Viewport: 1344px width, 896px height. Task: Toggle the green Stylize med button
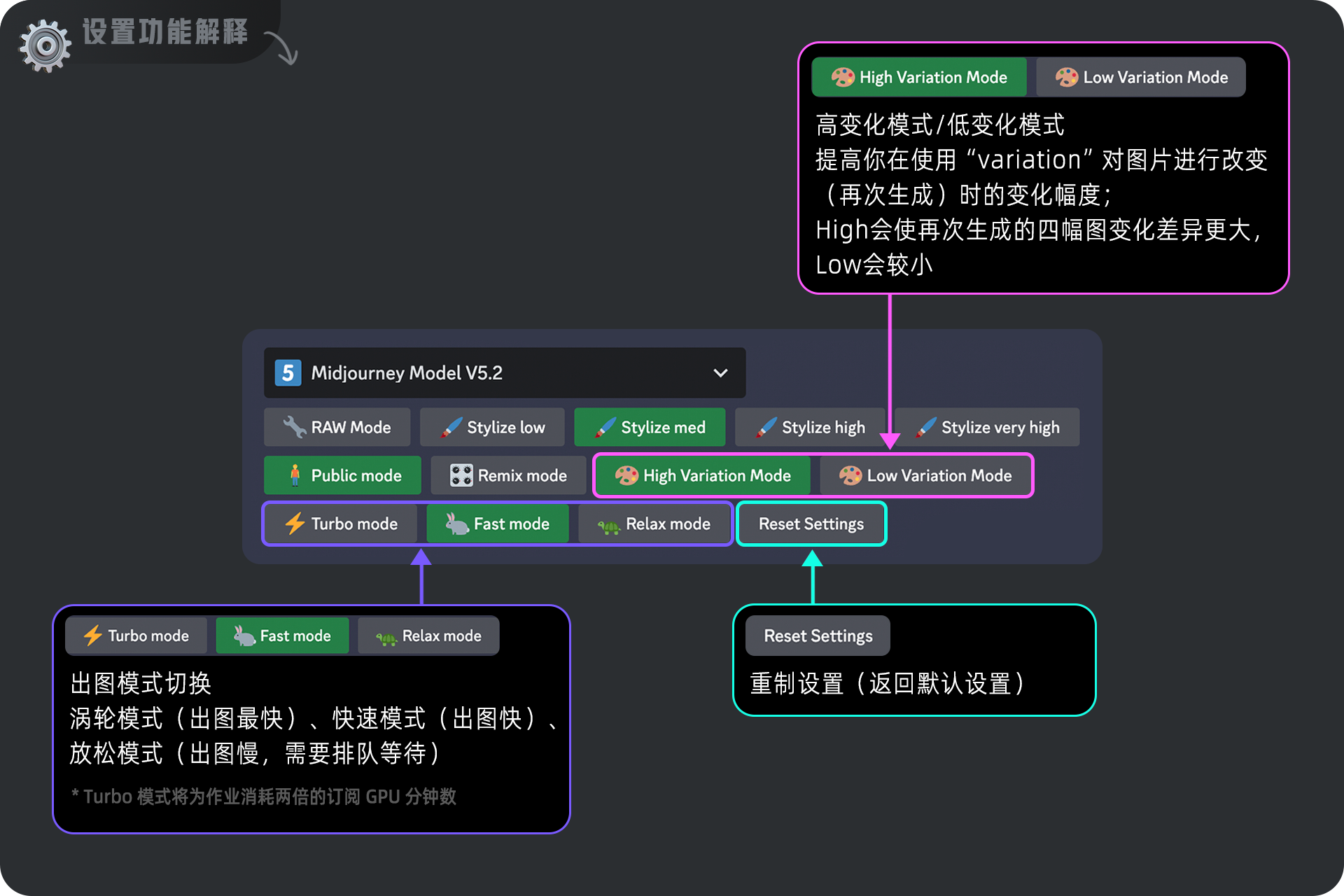(650, 427)
